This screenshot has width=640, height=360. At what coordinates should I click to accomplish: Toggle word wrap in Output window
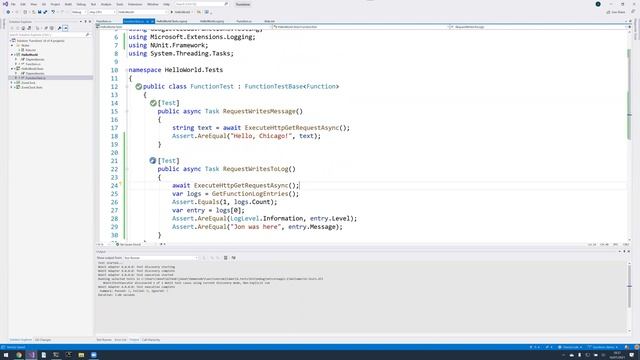234,258
